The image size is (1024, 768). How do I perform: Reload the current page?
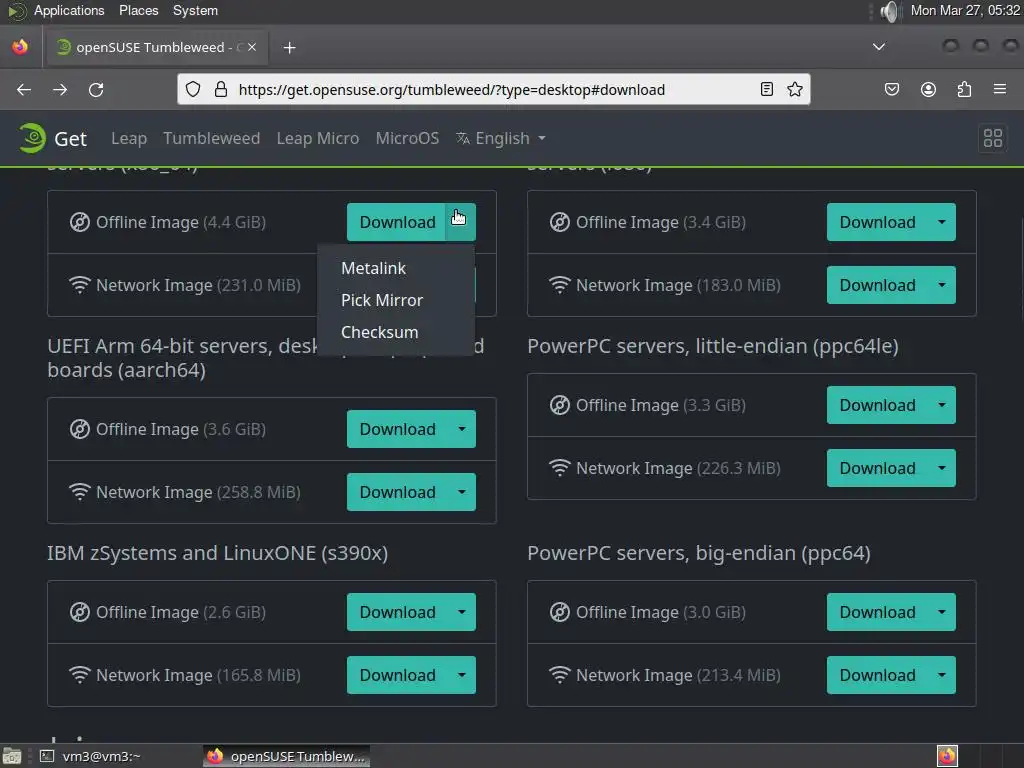96,89
